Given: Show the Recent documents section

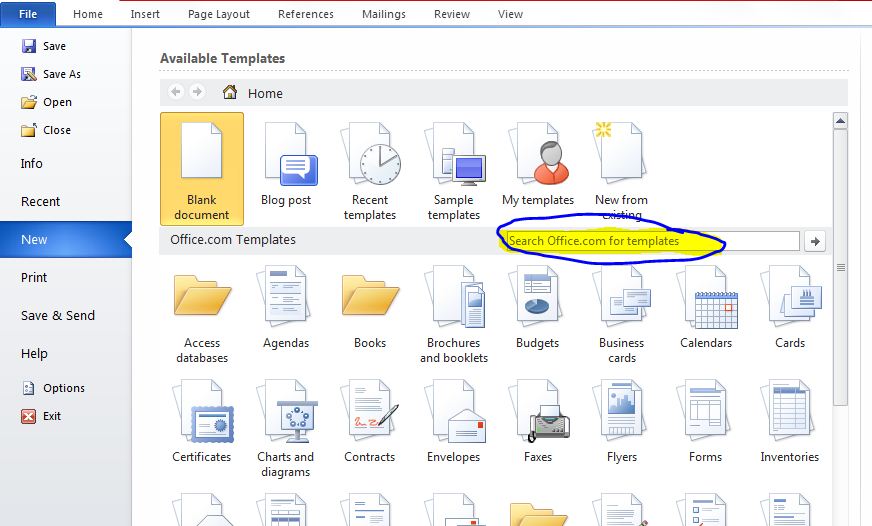Looking at the screenshot, I should click(x=41, y=201).
